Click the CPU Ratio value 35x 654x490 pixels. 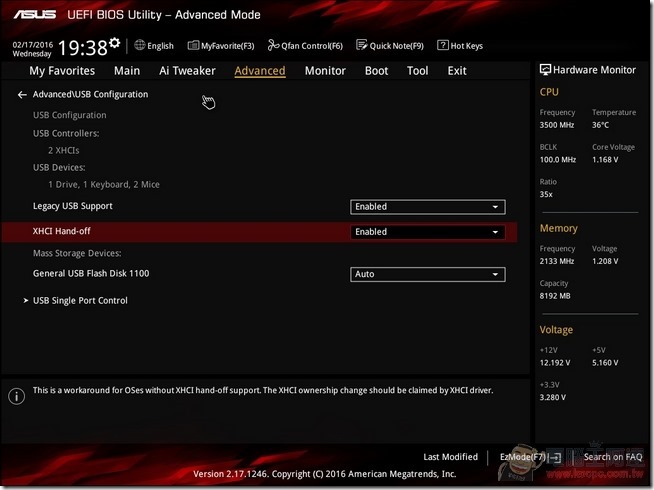(546, 194)
